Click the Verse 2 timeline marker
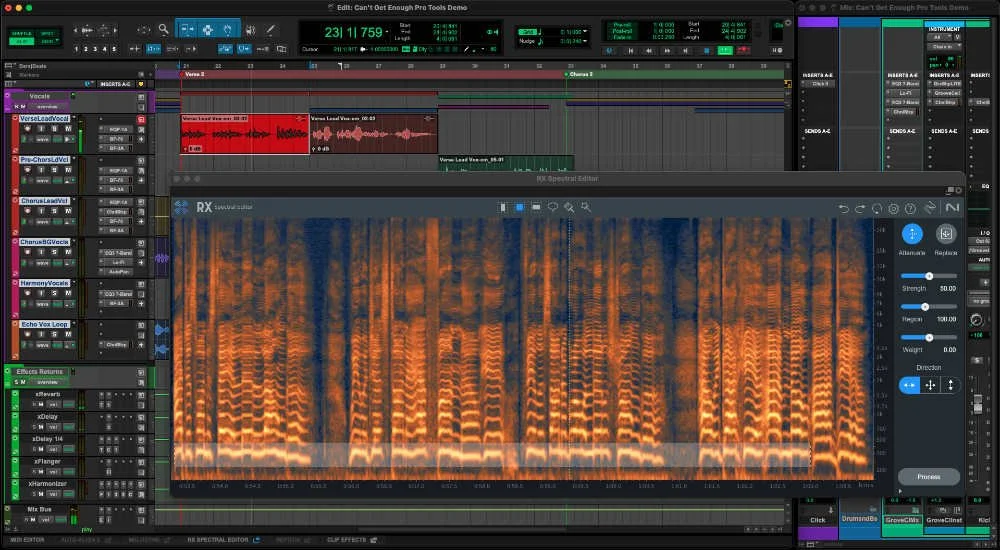Screen dimensions: 1000x550 click(x=193, y=75)
